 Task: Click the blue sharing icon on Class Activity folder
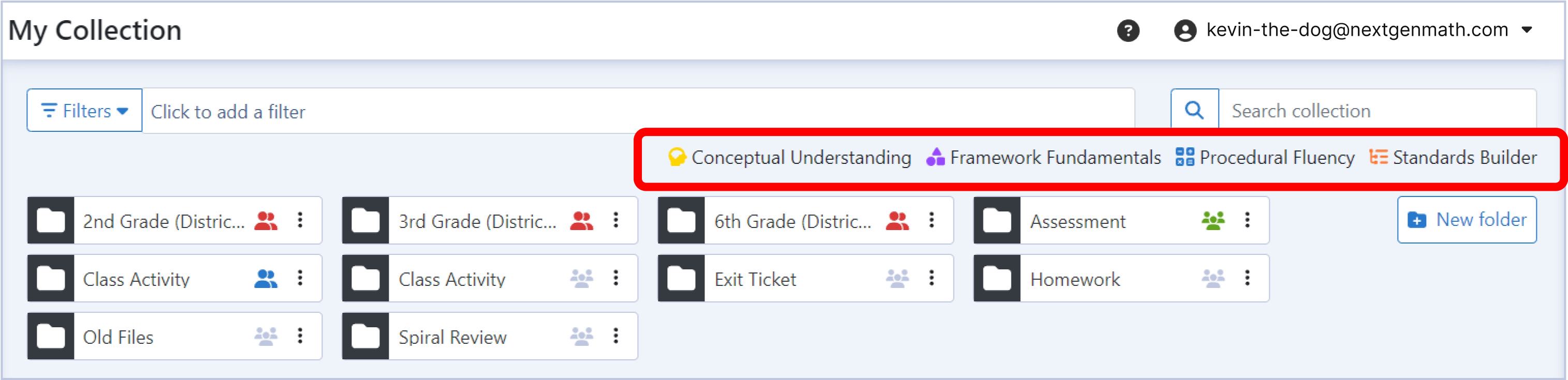click(x=266, y=279)
